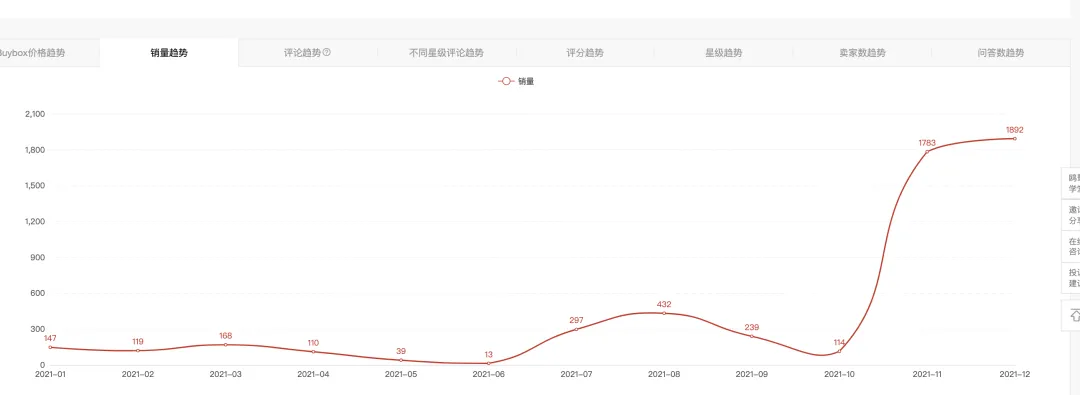The image size is (1080, 395).
Task: Click the 2021-03 x-axis label
Action: tap(225, 375)
